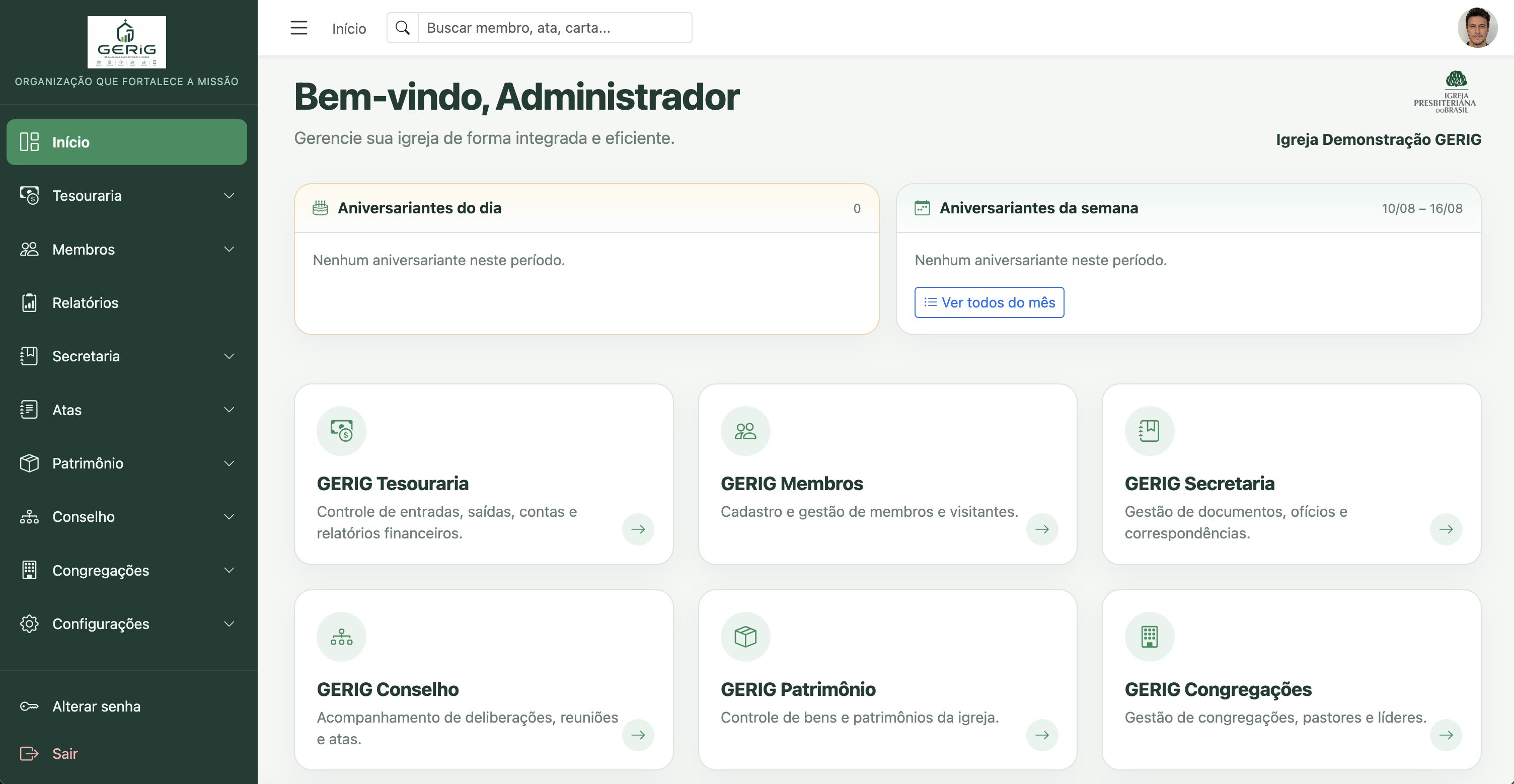The height and width of the screenshot is (784, 1514).
Task: Click the Congregações building icon in the sidebar
Action: coord(29,570)
